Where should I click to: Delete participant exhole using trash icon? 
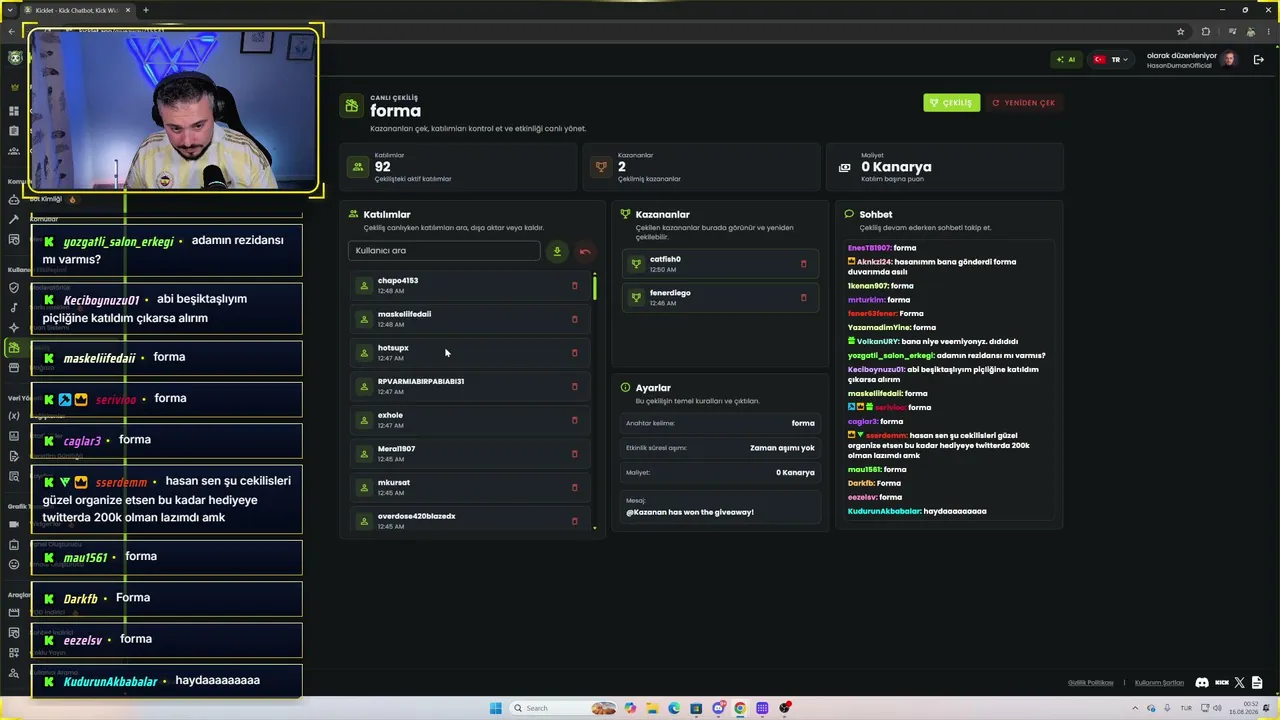(574, 420)
